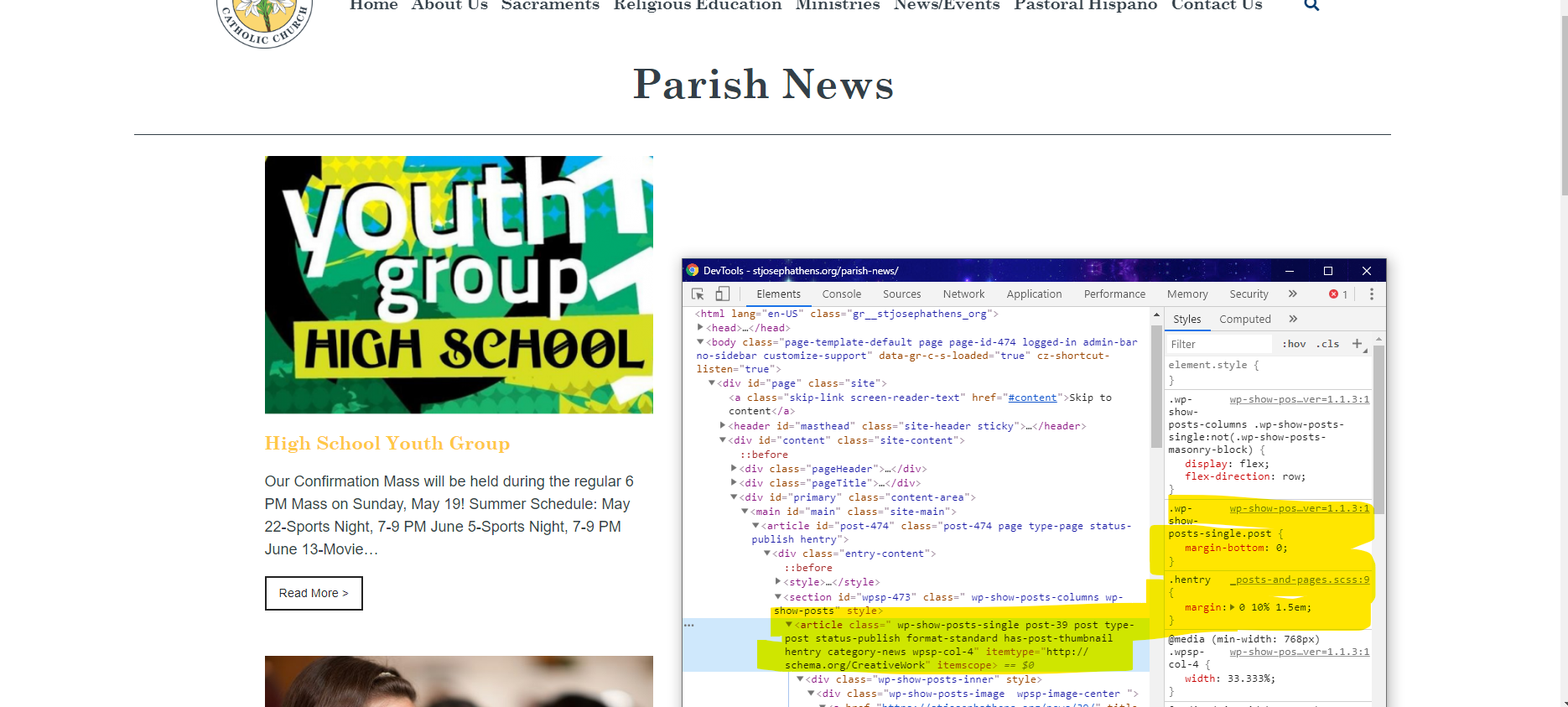Open the Computed styles tab
1568x707 pixels.
click(x=1244, y=320)
